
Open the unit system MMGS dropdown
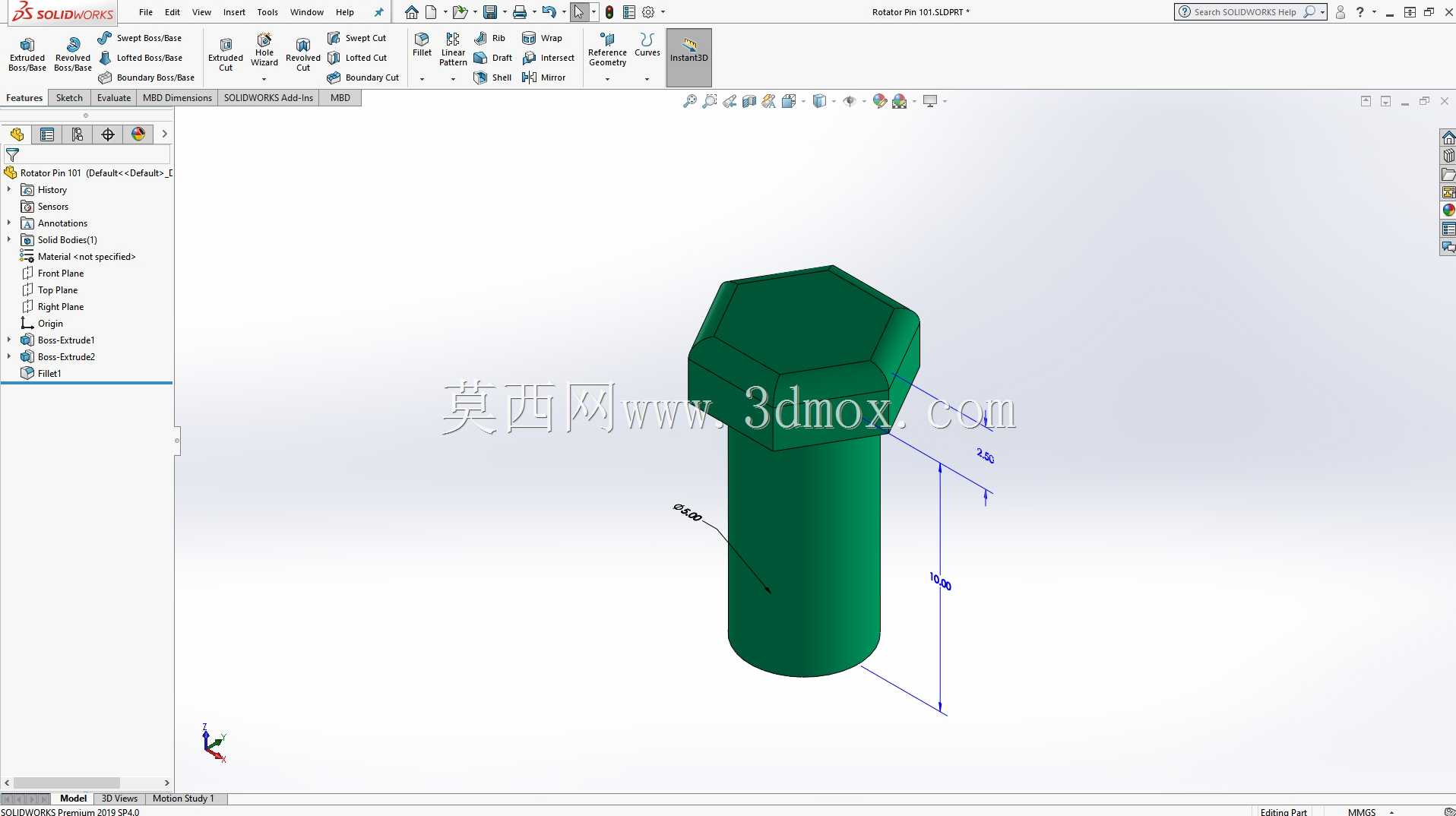tap(1391, 812)
